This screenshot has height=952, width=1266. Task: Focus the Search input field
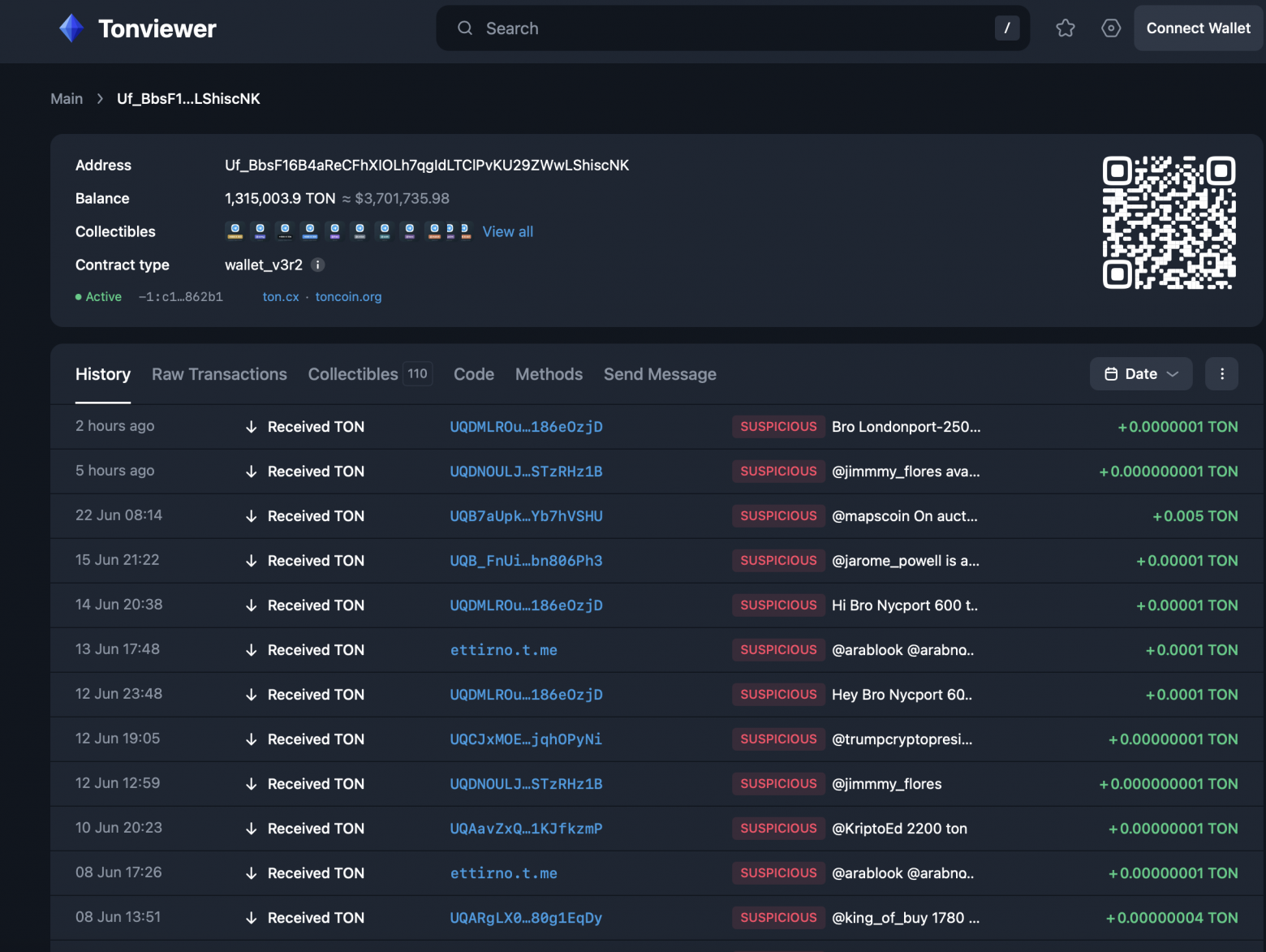pyautogui.click(x=733, y=28)
